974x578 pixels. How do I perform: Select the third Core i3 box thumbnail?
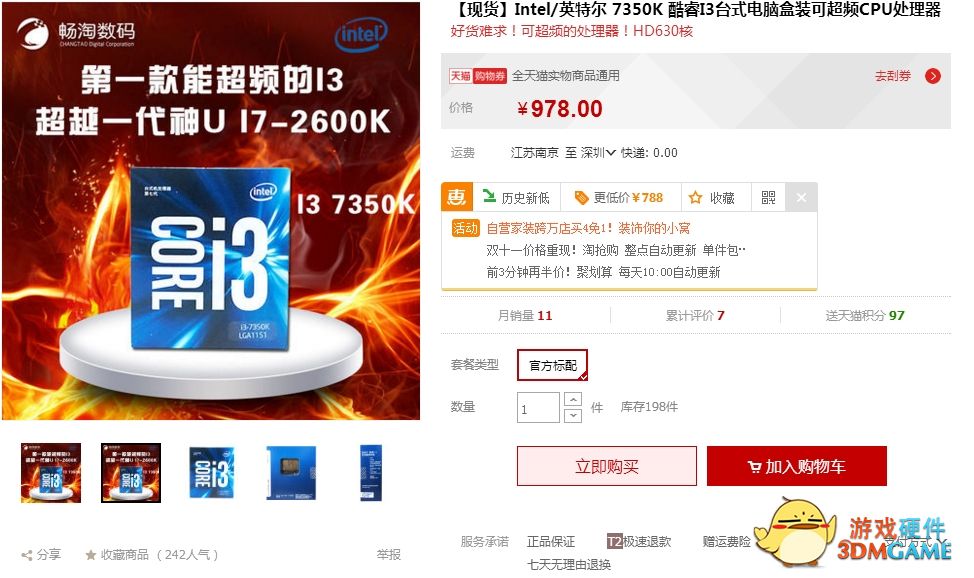click(212, 473)
